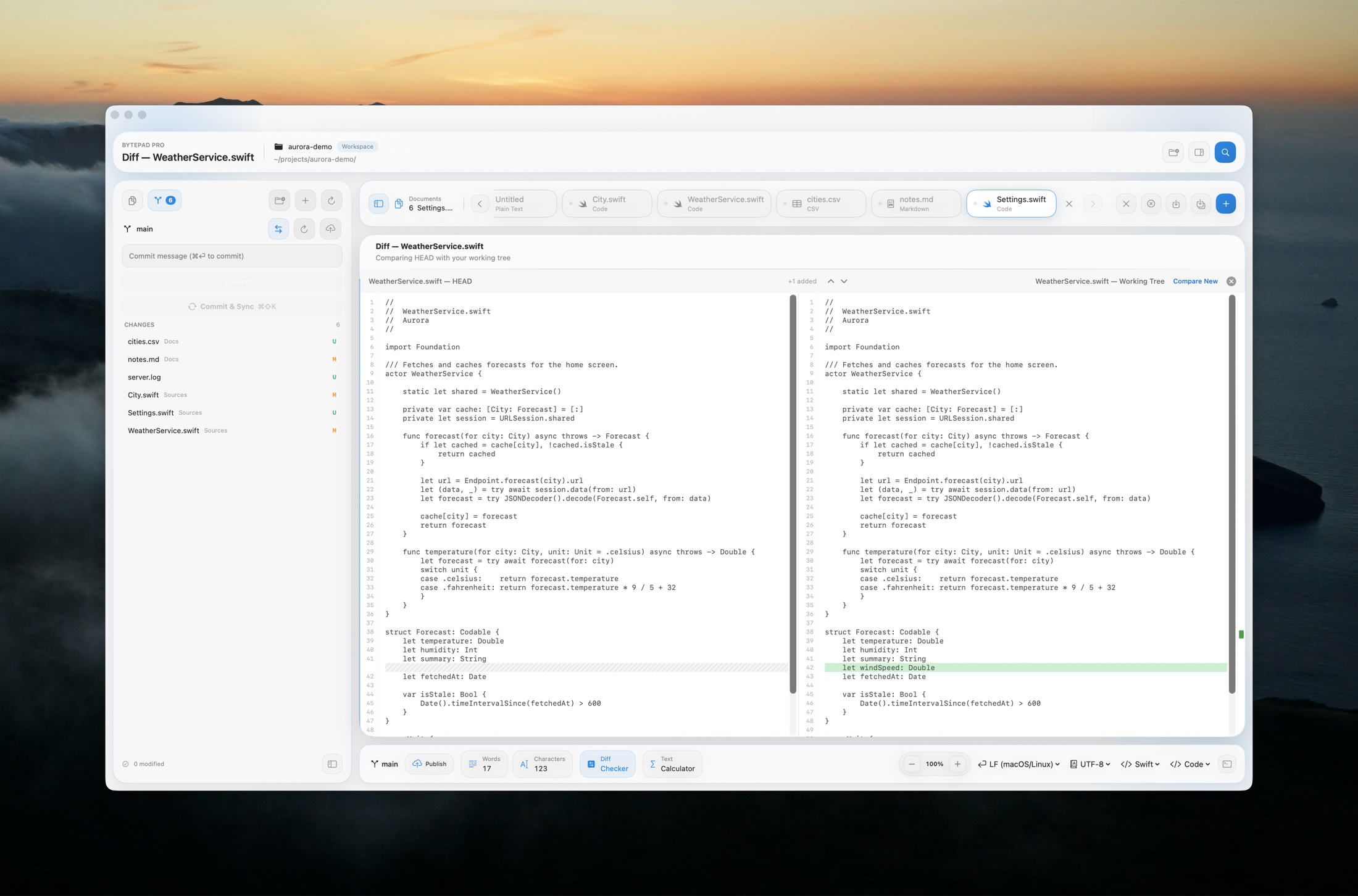Toggle the blue fetch/sync arrows button
1358x896 pixels.
(278, 229)
